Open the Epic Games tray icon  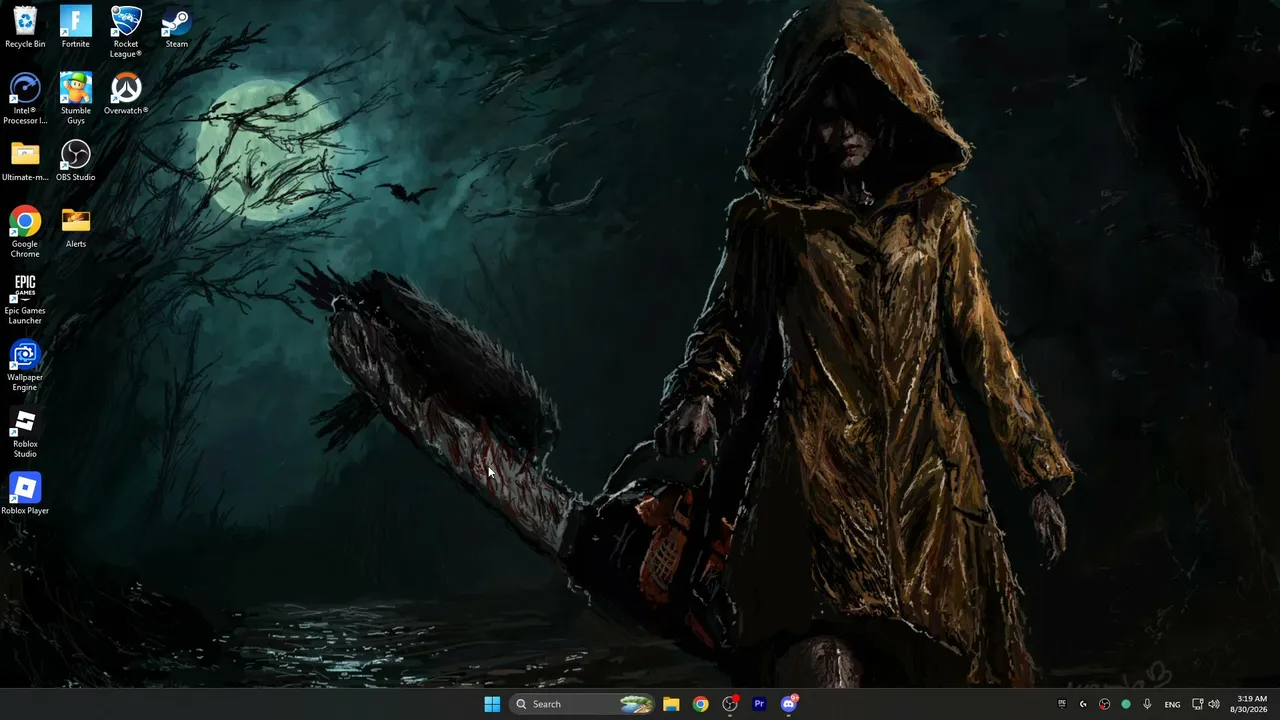(1061, 704)
